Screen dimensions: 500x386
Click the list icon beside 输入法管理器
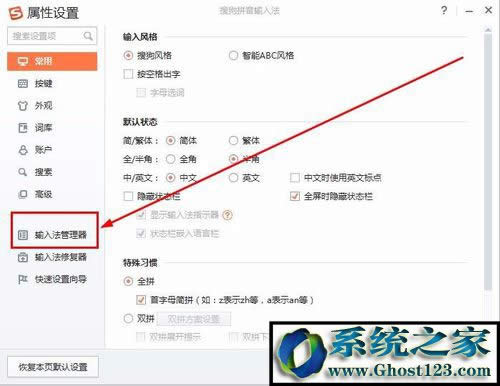[x=23, y=235]
